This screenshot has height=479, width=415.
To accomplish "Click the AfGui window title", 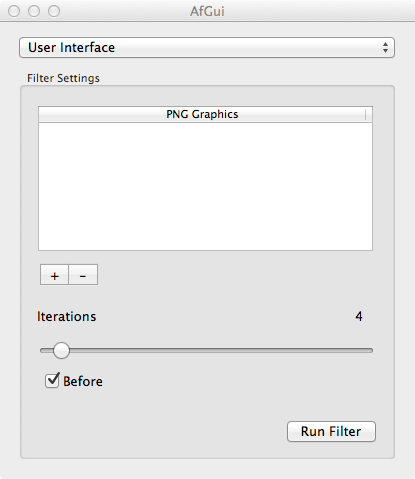I will click(207, 11).
